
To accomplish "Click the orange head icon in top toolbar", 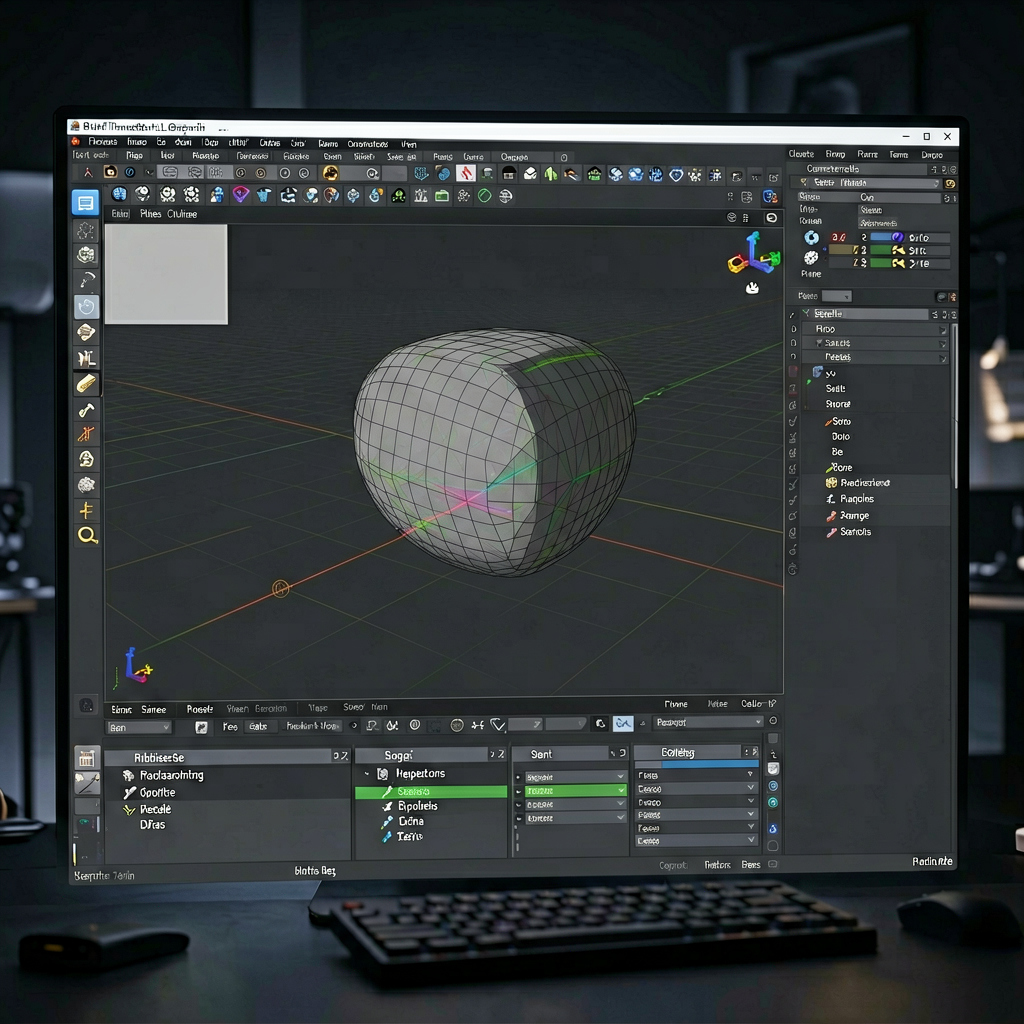I will pyautogui.click(x=330, y=173).
